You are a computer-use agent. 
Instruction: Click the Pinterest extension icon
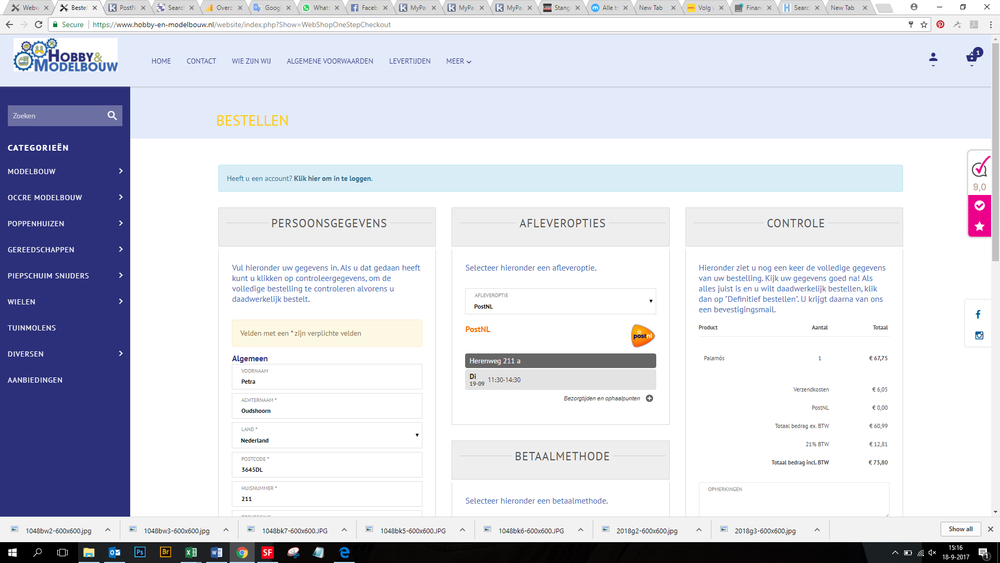tap(940, 24)
